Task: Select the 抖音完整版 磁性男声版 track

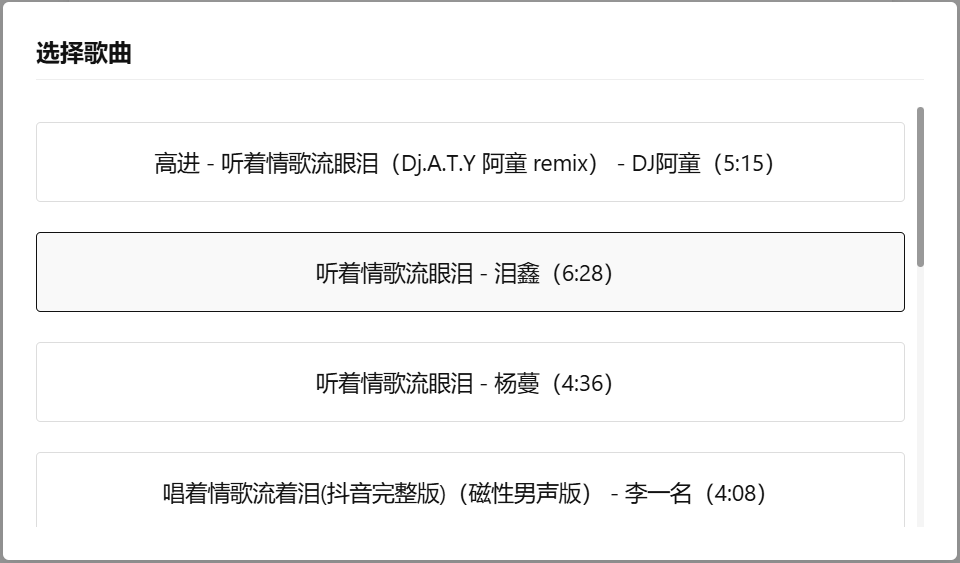Action: coord(470,492)
